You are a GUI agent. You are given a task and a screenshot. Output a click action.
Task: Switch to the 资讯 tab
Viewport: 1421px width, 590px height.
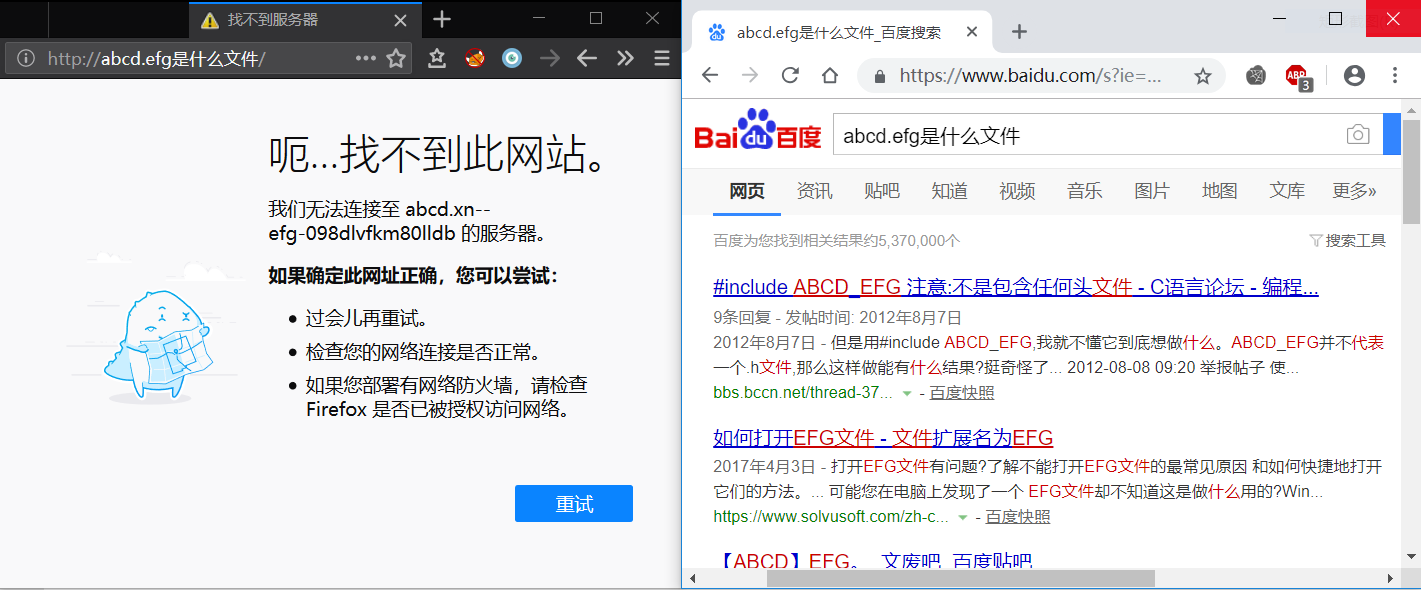[814, 191]
